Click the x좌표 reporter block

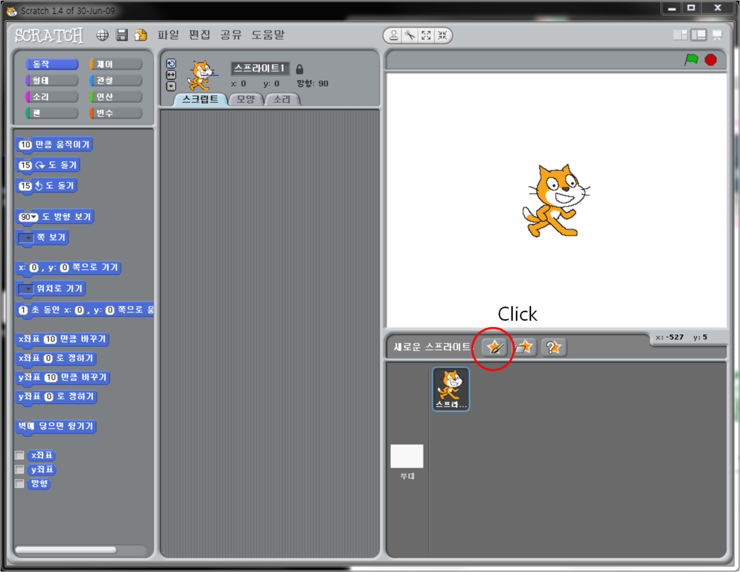pos(42,455)
